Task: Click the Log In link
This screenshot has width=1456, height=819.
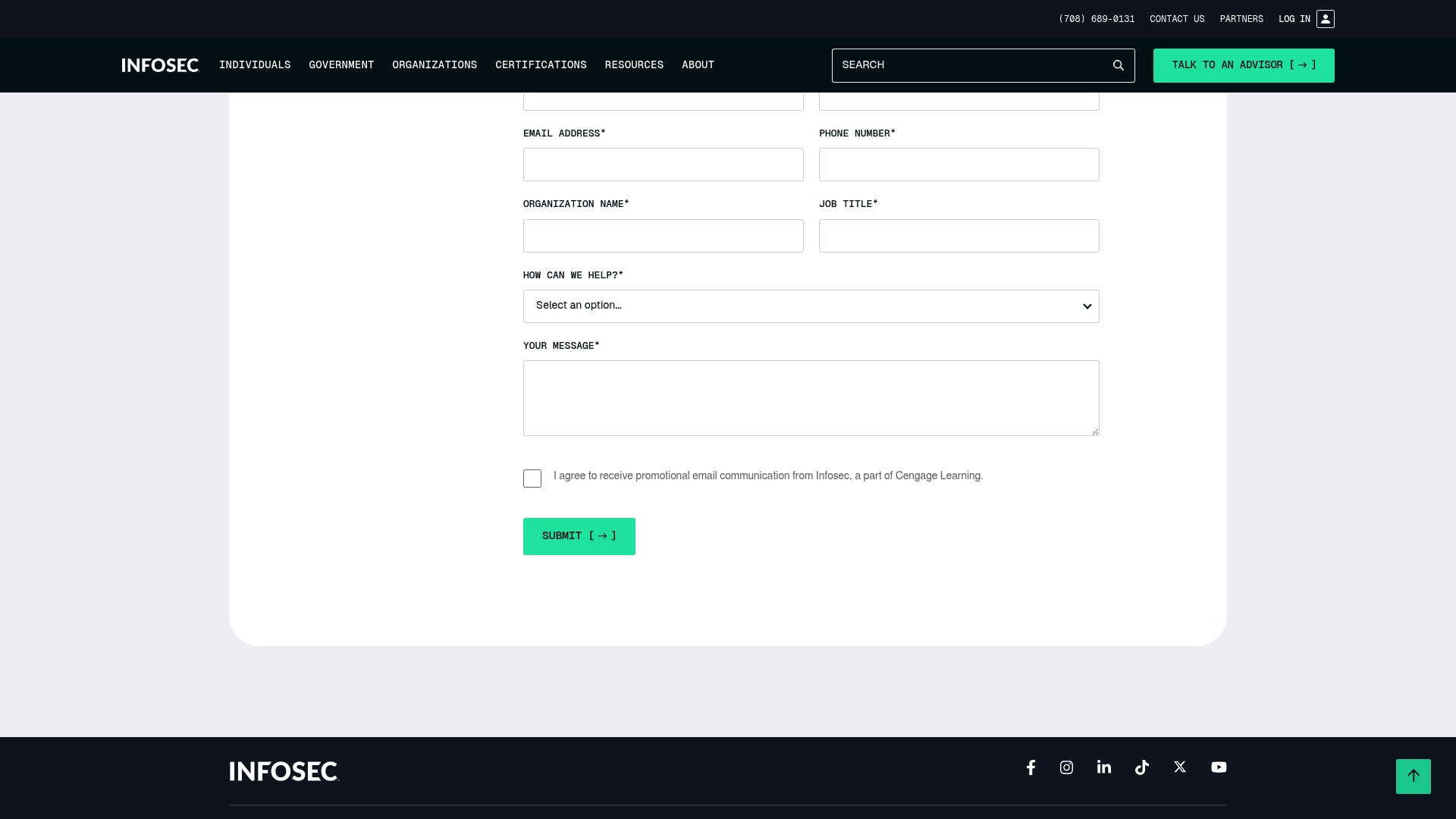Action: 1294,19
